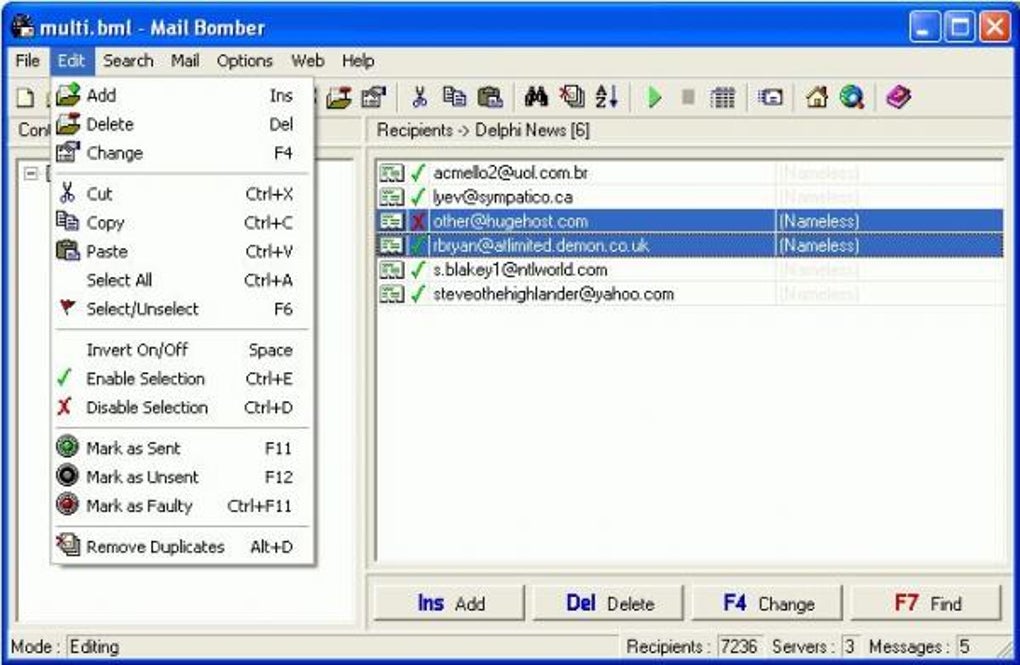This screenshot has width=1020, height=665.
Task: Collapse the tree node with the minus box
Action: click(x=31, y=174)
